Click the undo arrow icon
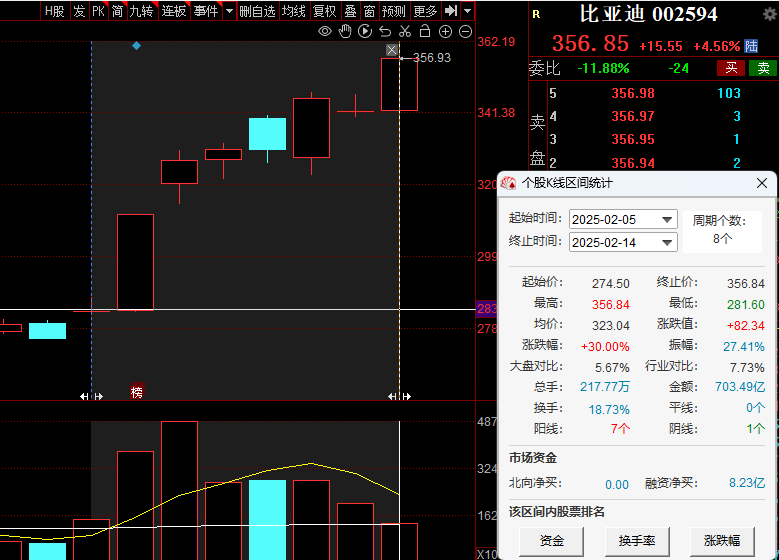The height and width of the screenshot is (560, 779). click(385, 32)
